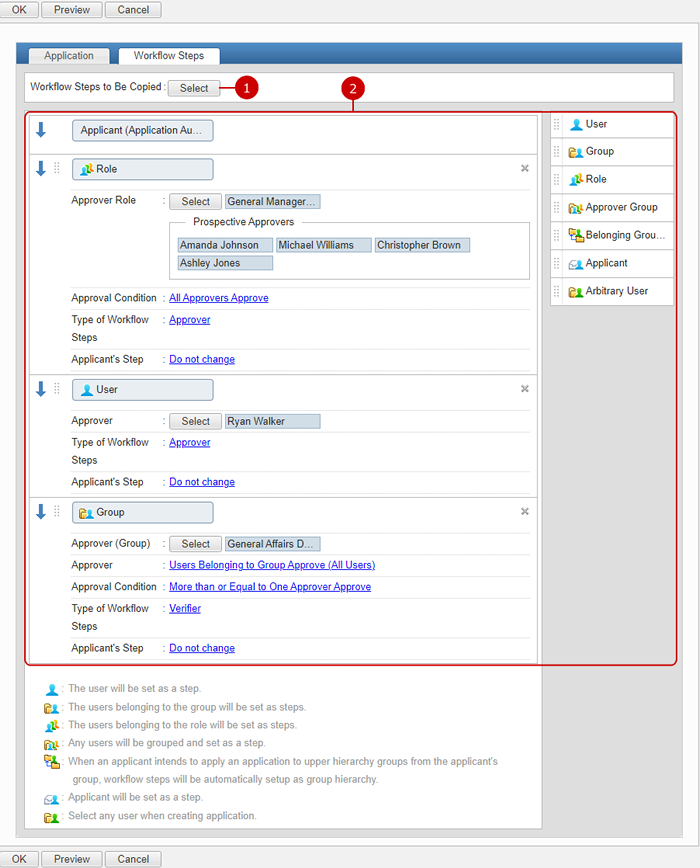Click the Ryan Walker approver field
This screenshot has height=868, width=700.
272,421
